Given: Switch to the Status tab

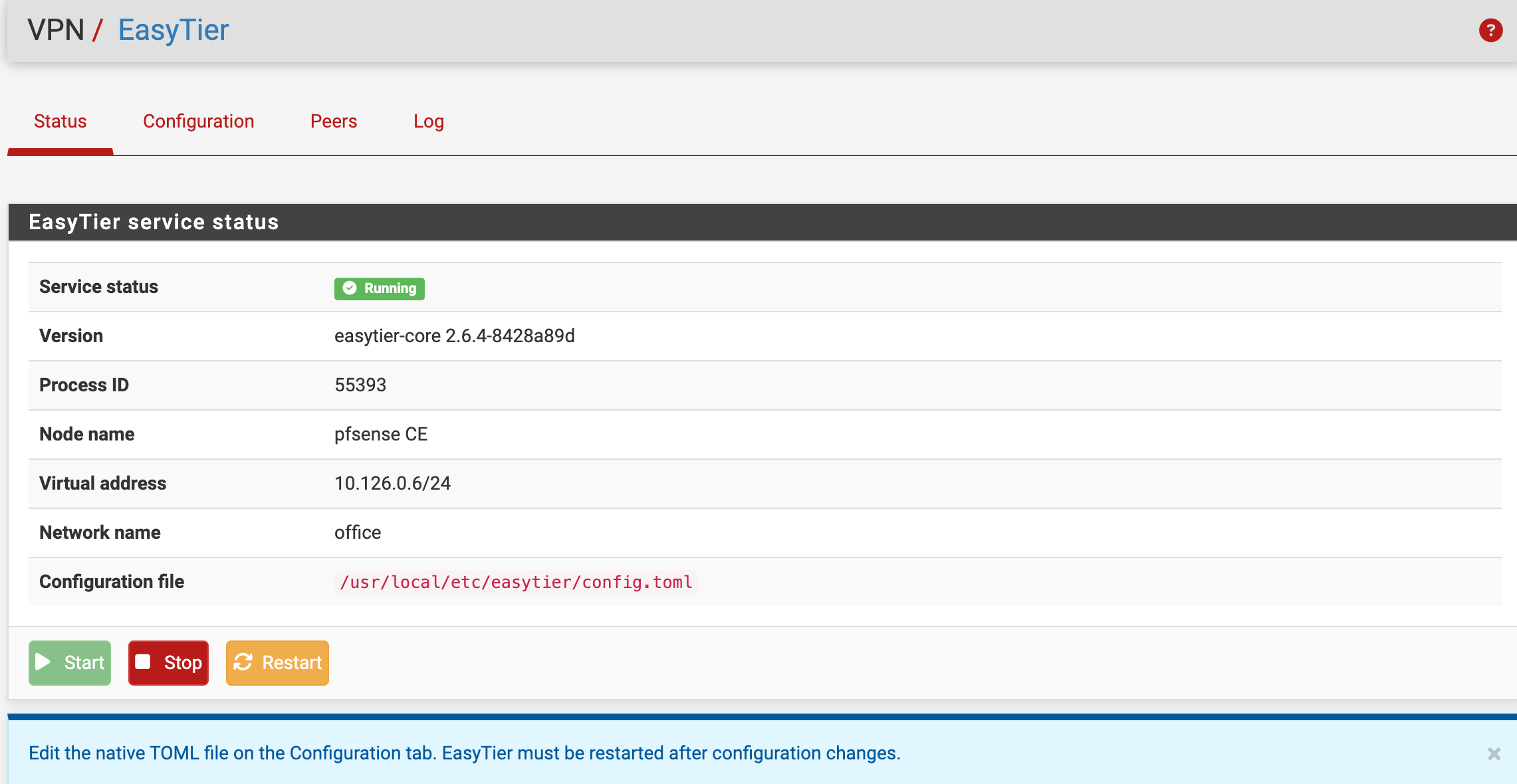Looking at the screenshot, I should [x=60, y=121].
